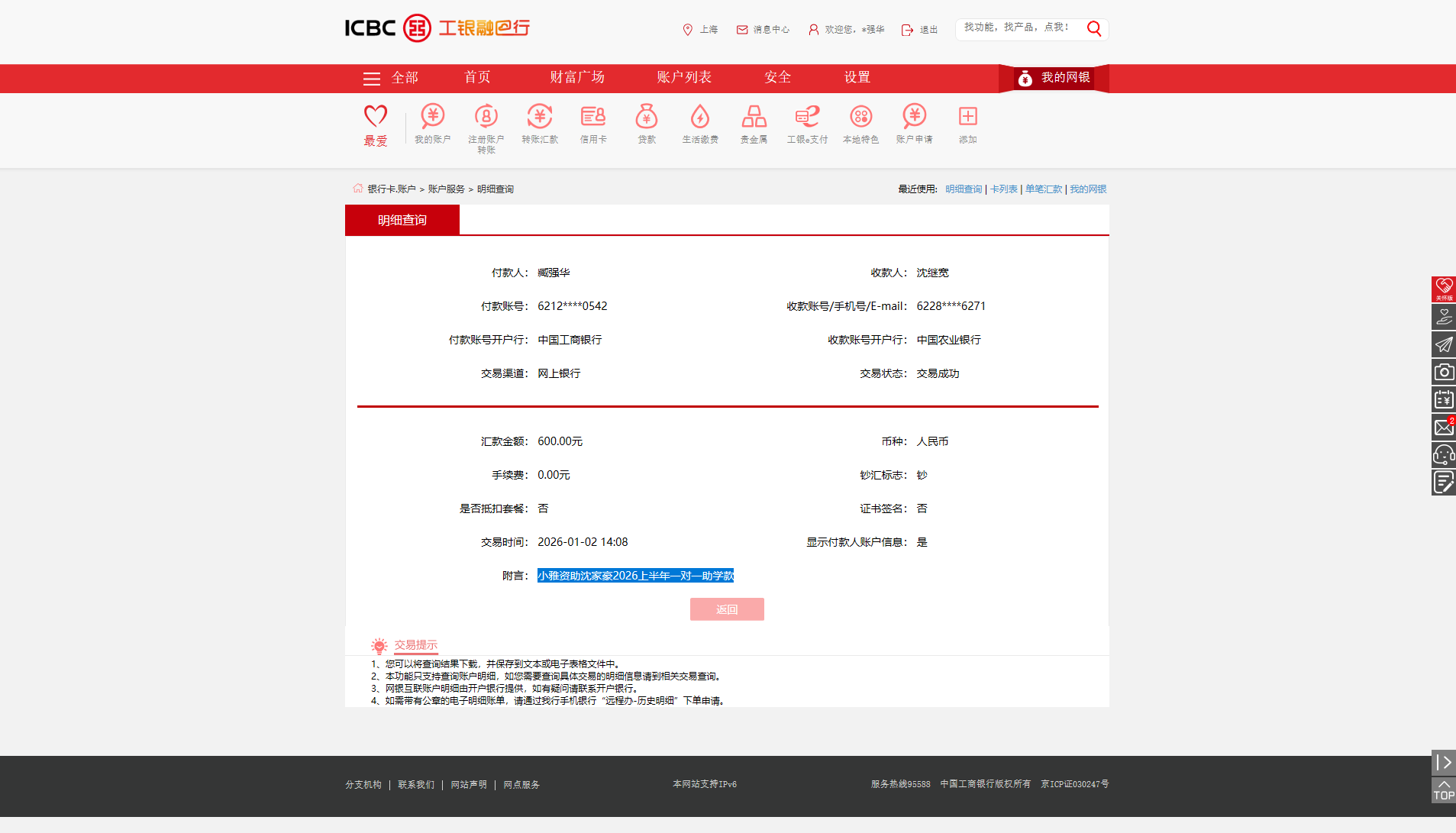This screenshot has width=1456, height=833.
Task: Open the 信用卡 credit card icon
Action: pyautogui.click(x=593, y=124)
